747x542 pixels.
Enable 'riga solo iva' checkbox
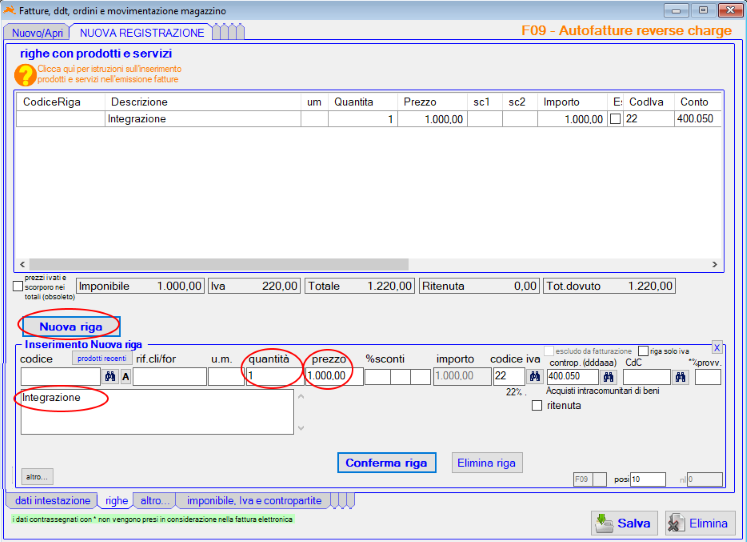pos(643,351)
